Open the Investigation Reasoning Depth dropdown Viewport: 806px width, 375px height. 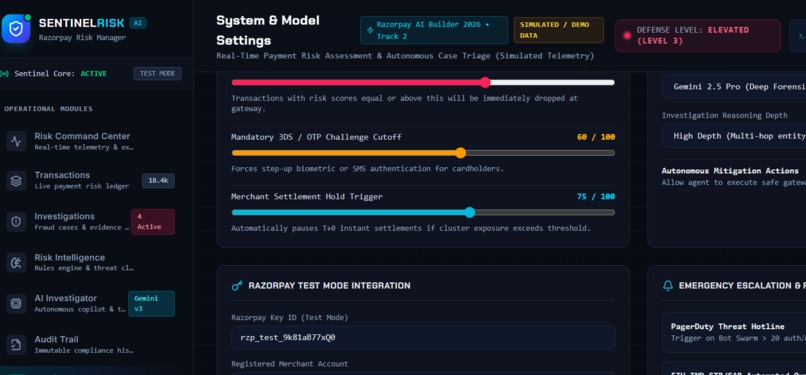coord(734,136)
